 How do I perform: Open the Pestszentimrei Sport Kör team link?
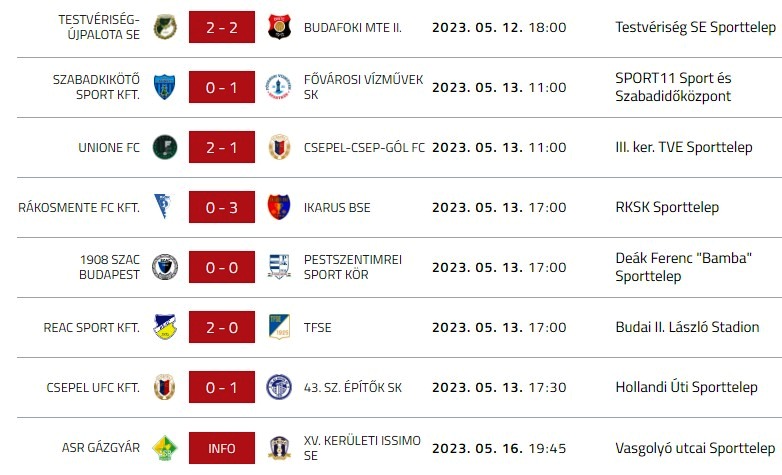353,267
